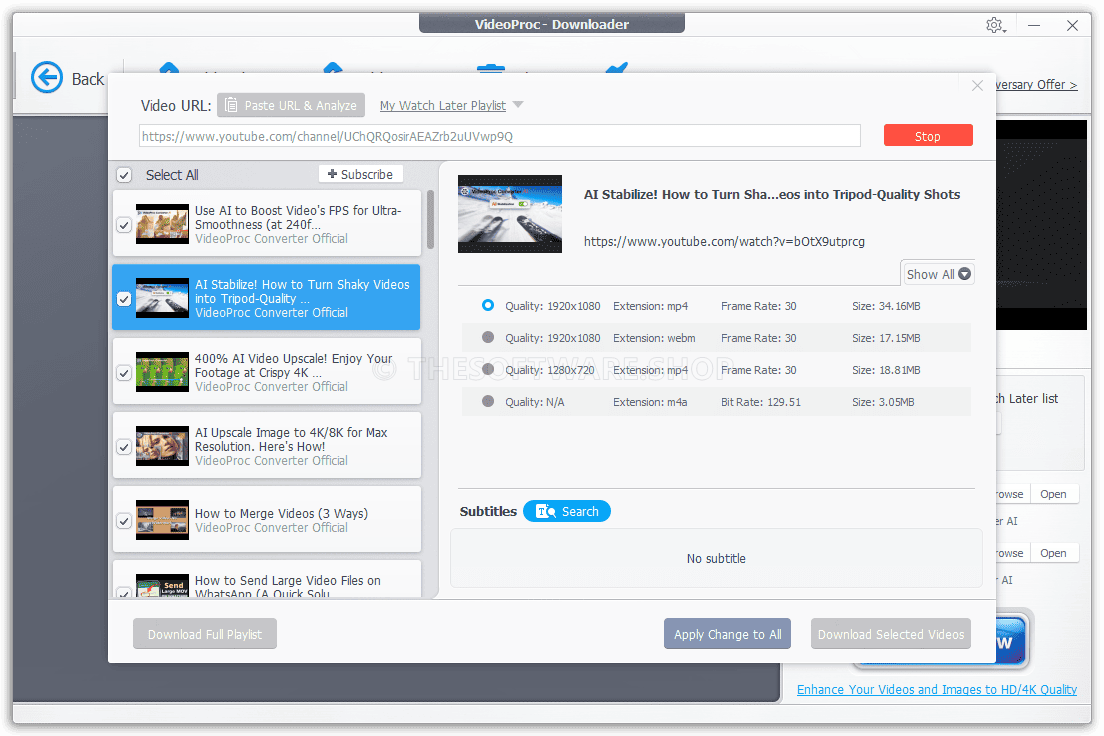
Task: Click the 'Size: 34.16MB' value
Action: coord(886,306)
